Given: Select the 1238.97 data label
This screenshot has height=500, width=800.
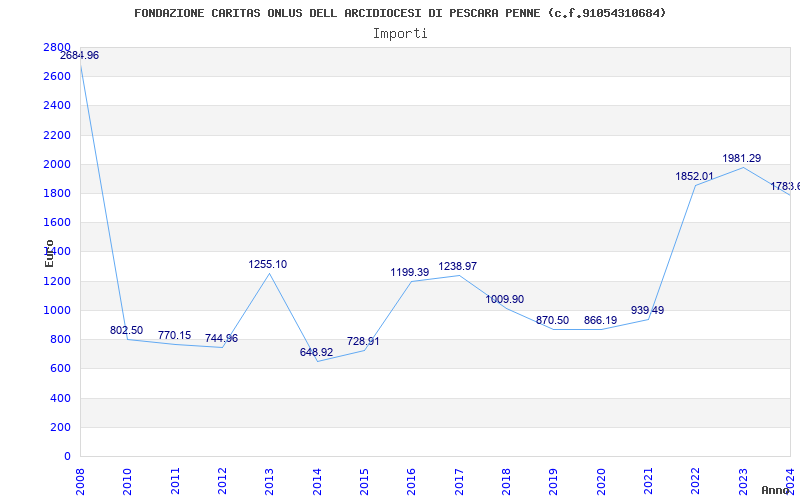Looking at the screenshot, I should (458, 267).
